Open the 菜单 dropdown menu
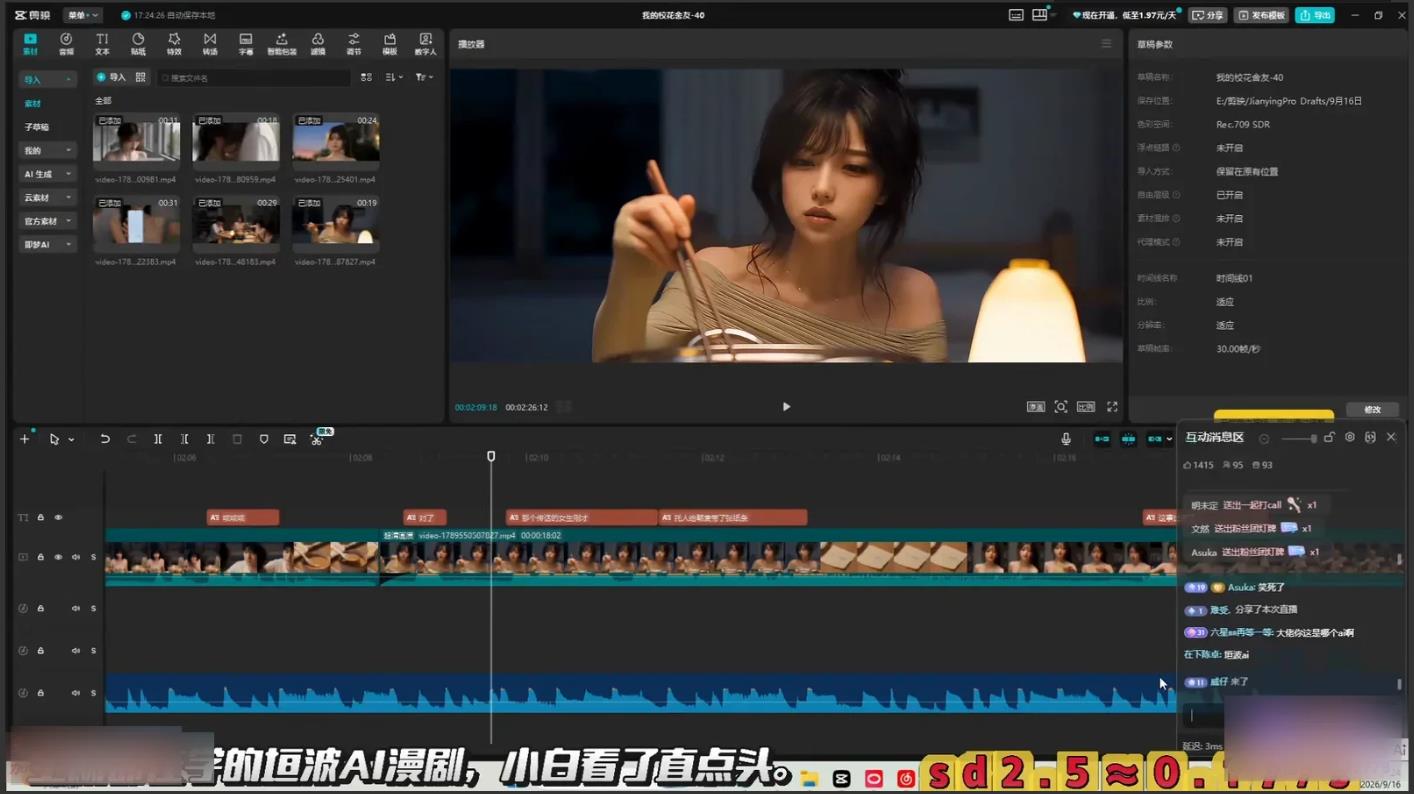The width and height of the screenshot is (1414, 794). click(82, 15)
